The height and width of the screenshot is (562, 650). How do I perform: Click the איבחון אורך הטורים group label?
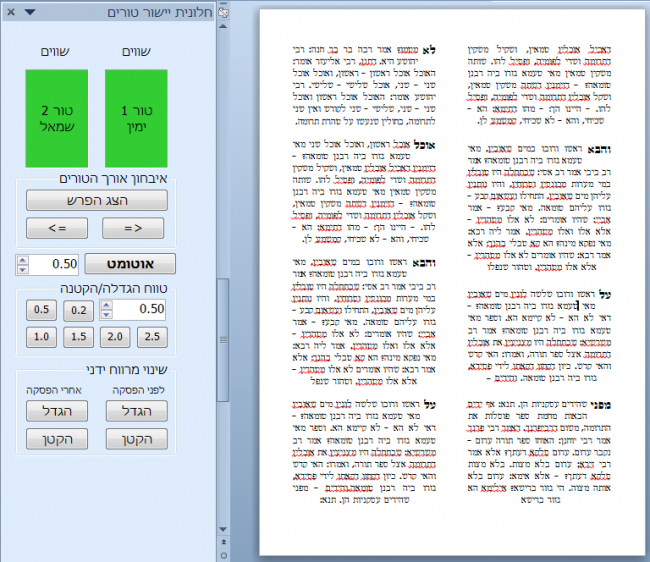pyautogui.click(x=113, y=179)
